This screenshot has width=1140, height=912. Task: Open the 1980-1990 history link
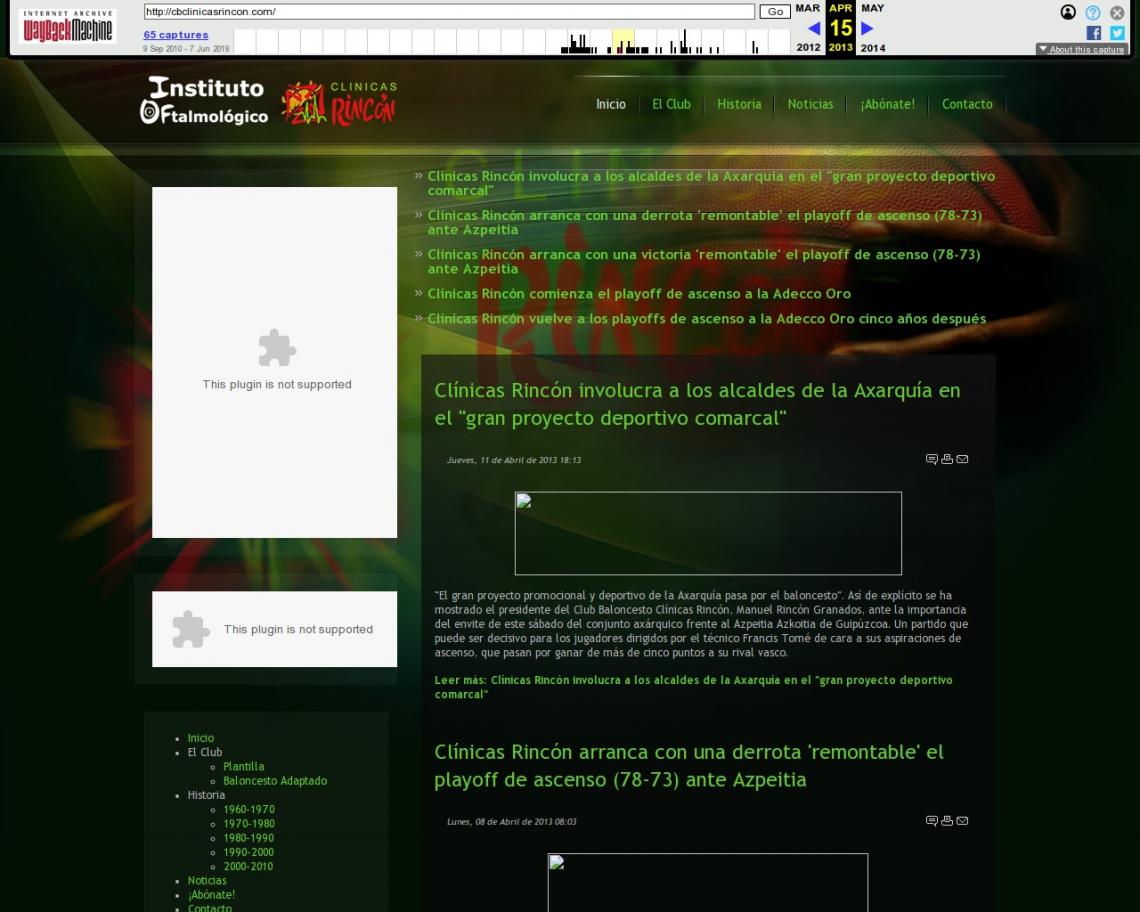(x=249, y=838)
